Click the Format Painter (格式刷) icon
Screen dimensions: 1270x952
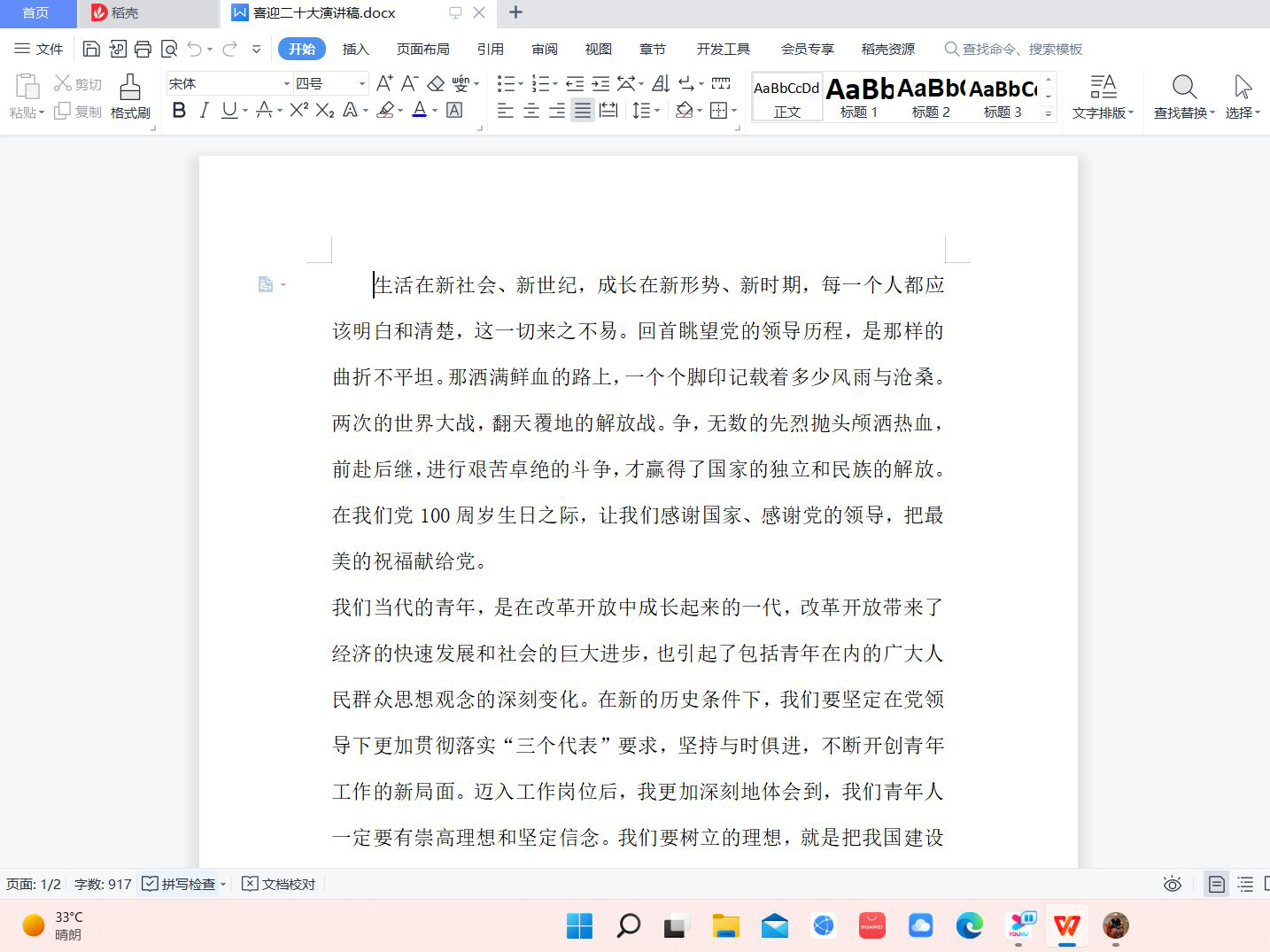[x=130, y=96]
